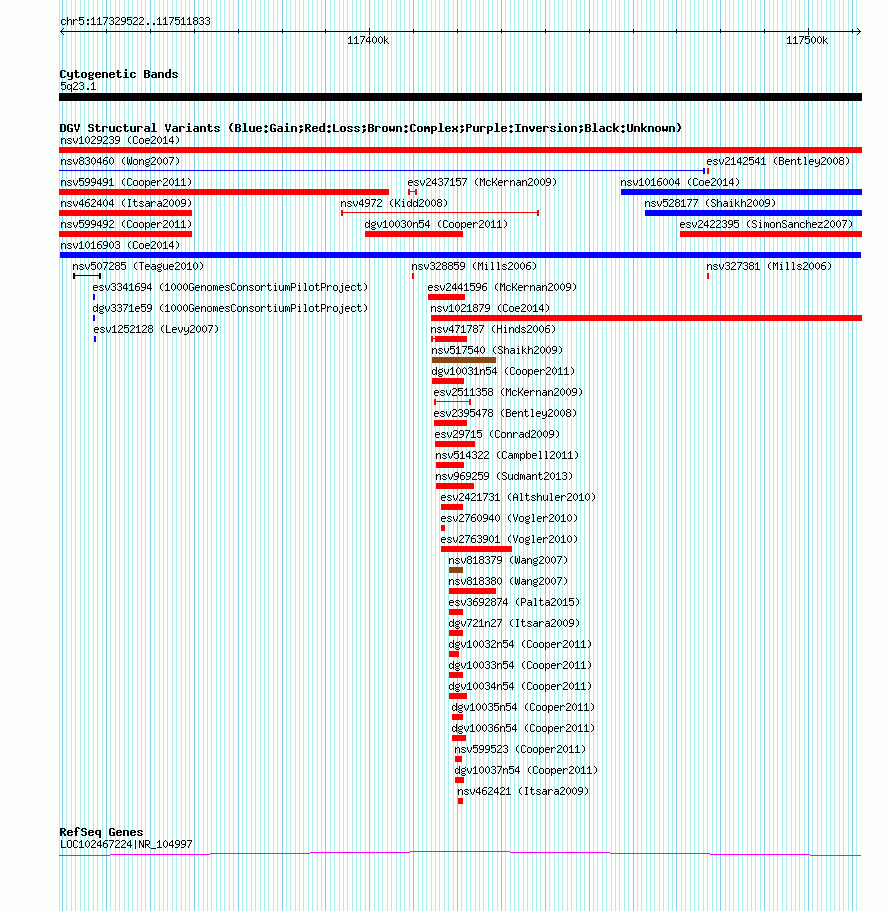Select the dgv10034n54 (Cooper2011) label
Screen dimensions: 890x911
click(x=521, y=686)
